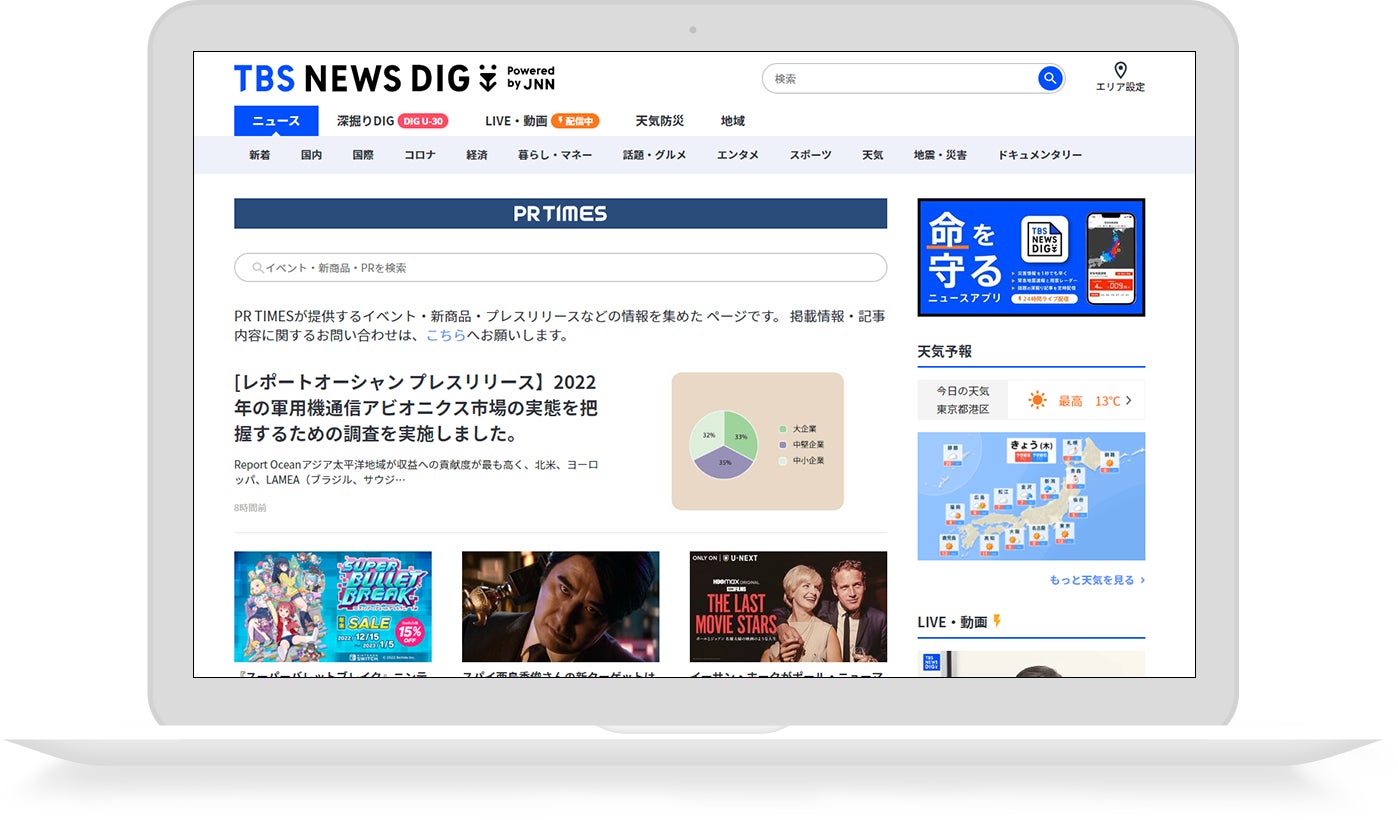Open the 天気 category in sub-navigation
Screen dimensions: 1398x820
tap(873, 155)
